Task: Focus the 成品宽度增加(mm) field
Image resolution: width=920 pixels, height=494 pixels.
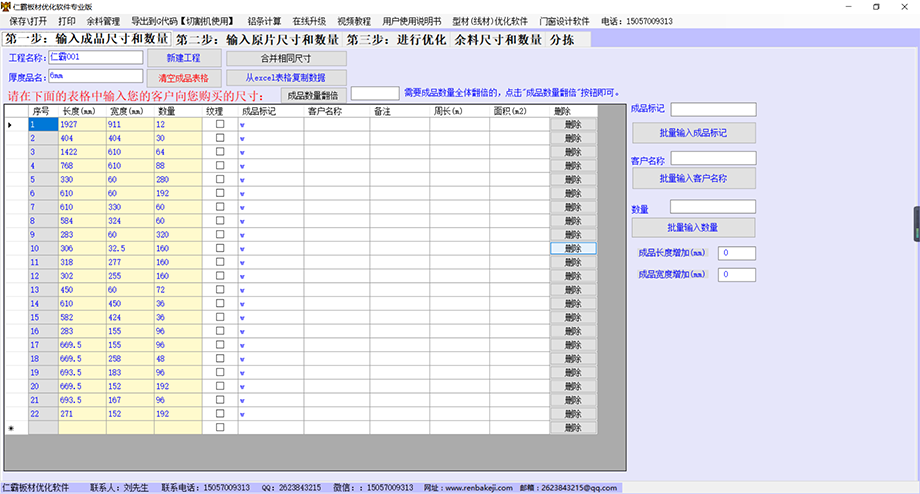Action: (737, 275)
